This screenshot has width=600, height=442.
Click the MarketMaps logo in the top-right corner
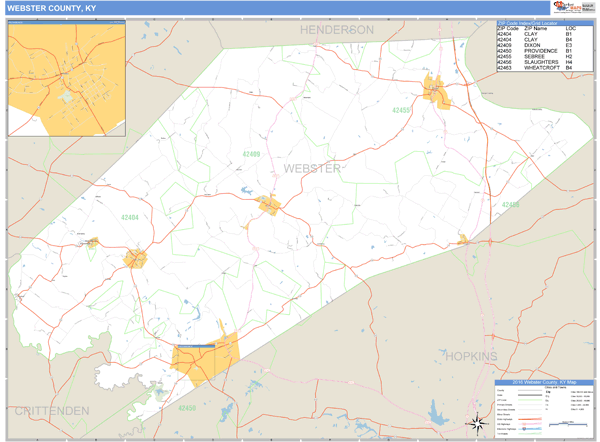tap(567, 7)
